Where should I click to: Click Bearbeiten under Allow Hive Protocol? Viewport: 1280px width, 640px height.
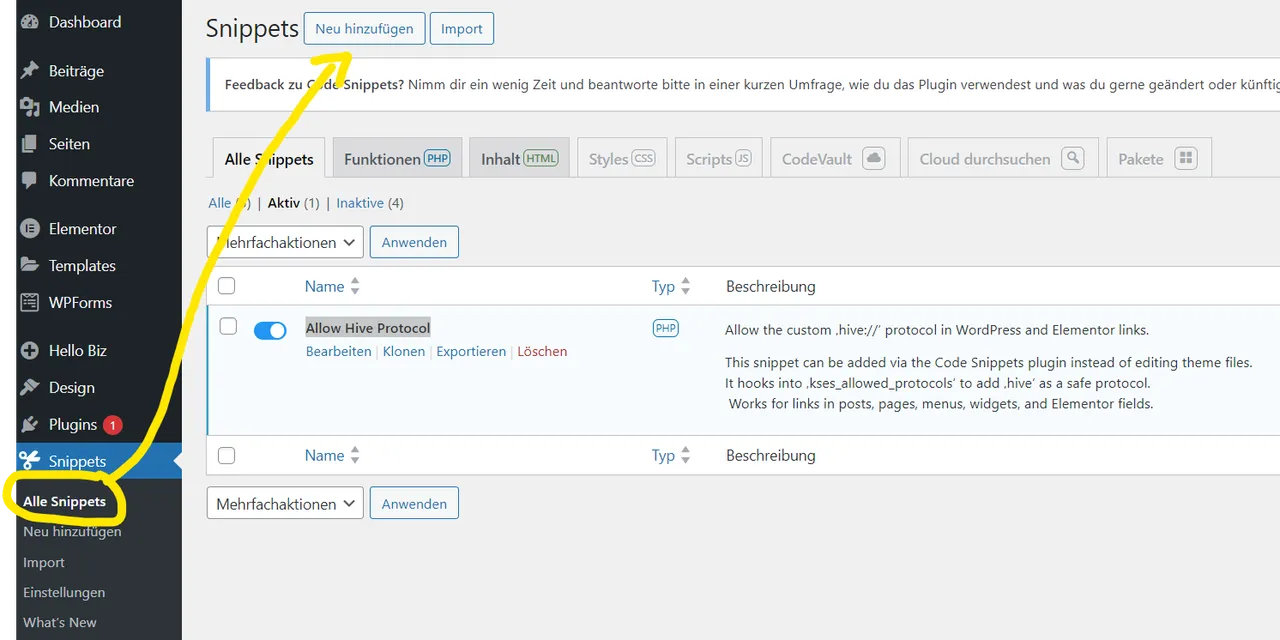coord(338,351)
